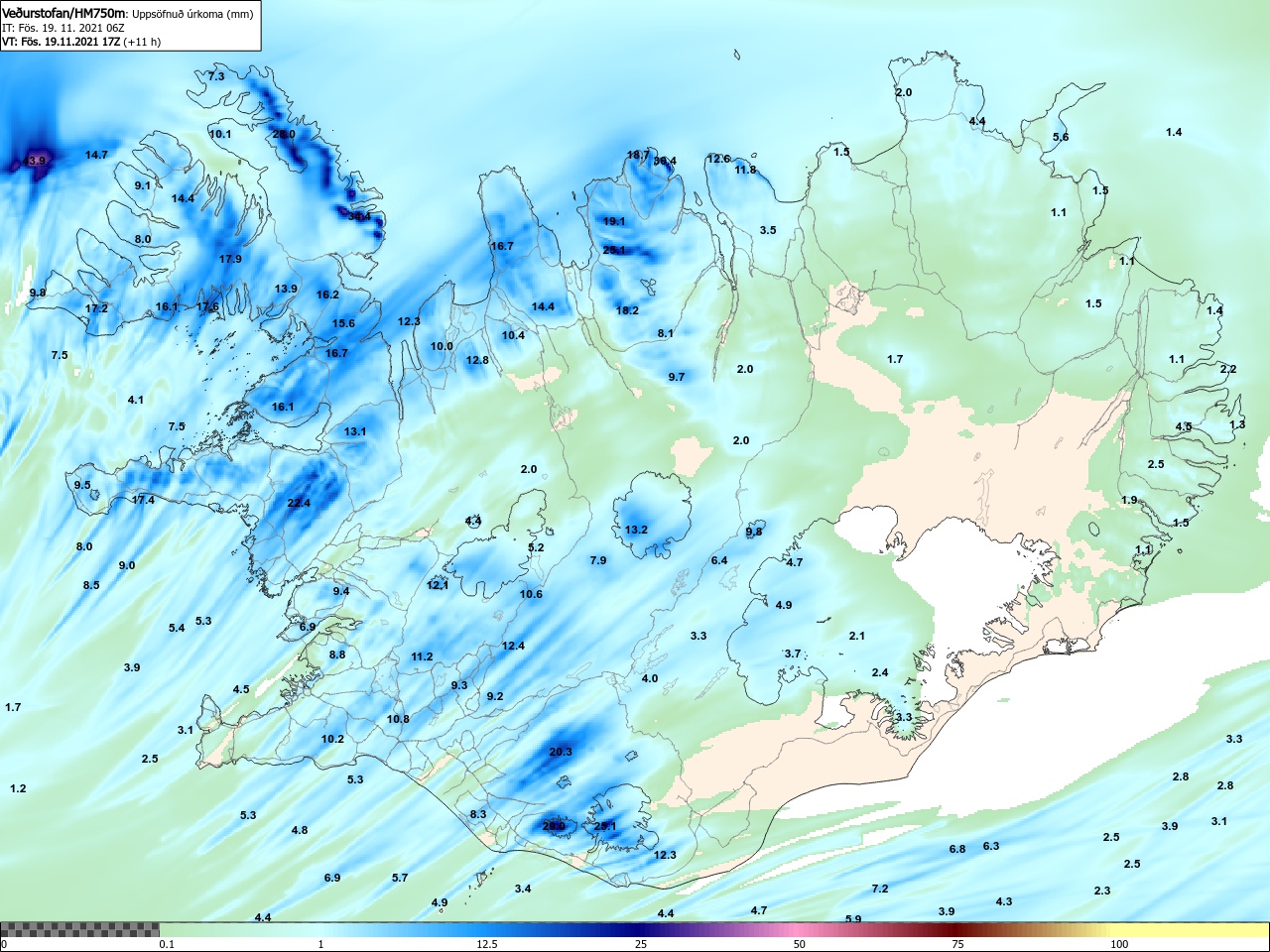This screenshot has width=1270, height=952.
Task: Pick the 7.2 value label
Action: [880, 889]
